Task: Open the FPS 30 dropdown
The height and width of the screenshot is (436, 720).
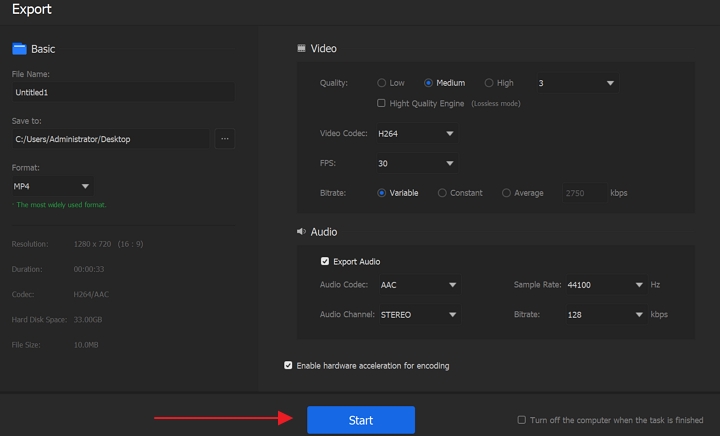Action: (x=416, y=163)
